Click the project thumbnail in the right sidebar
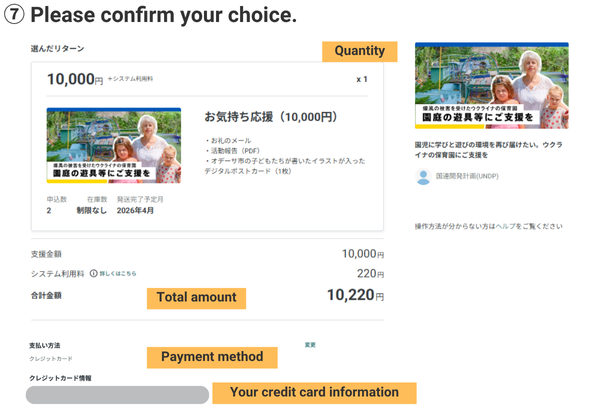 (491, 85)
